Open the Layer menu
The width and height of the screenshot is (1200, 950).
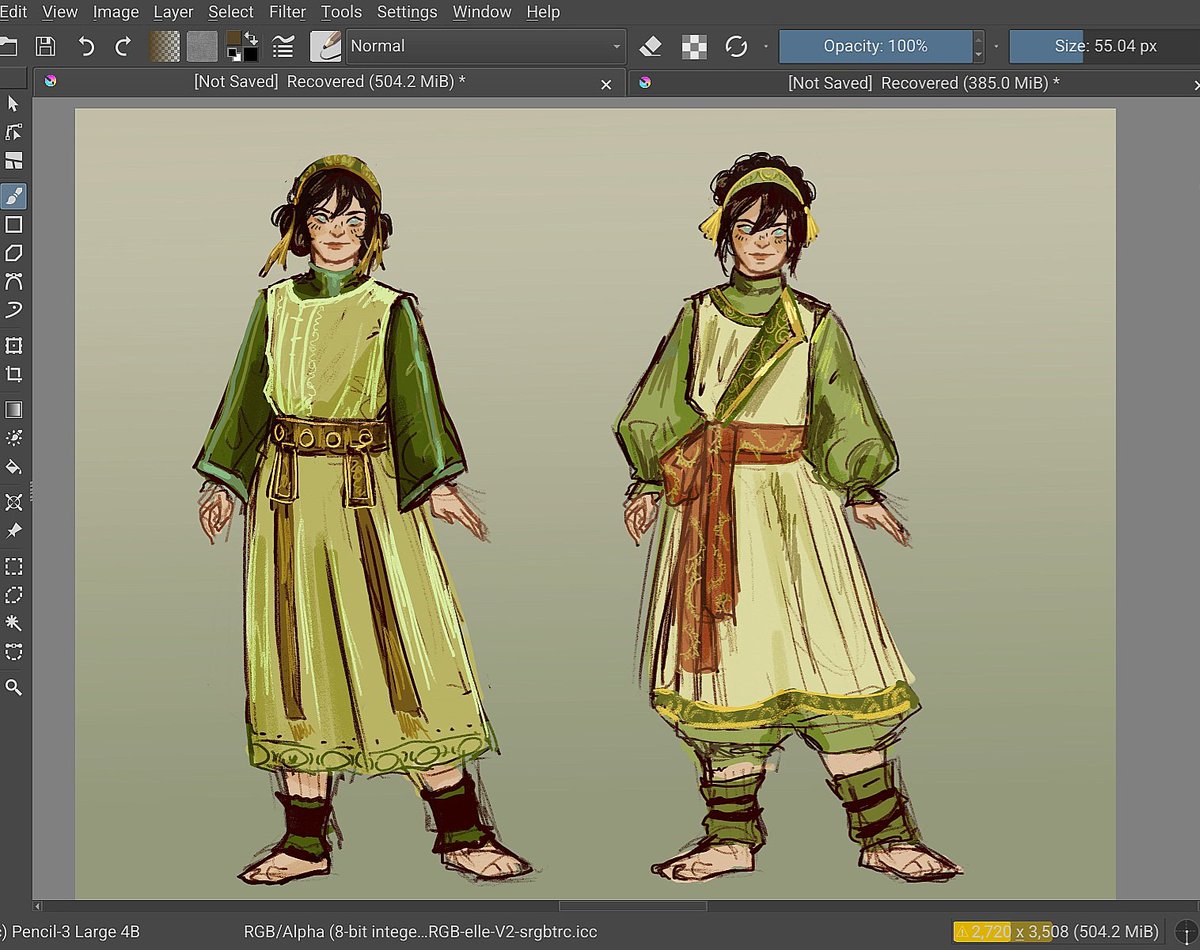coord(174,12)
